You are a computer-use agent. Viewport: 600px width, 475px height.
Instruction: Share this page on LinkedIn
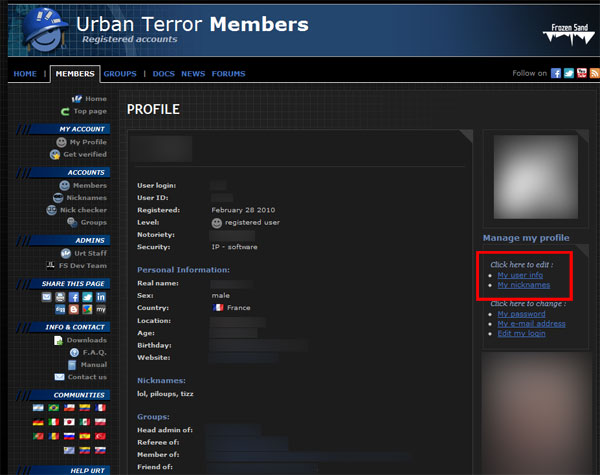click(101, 297)
